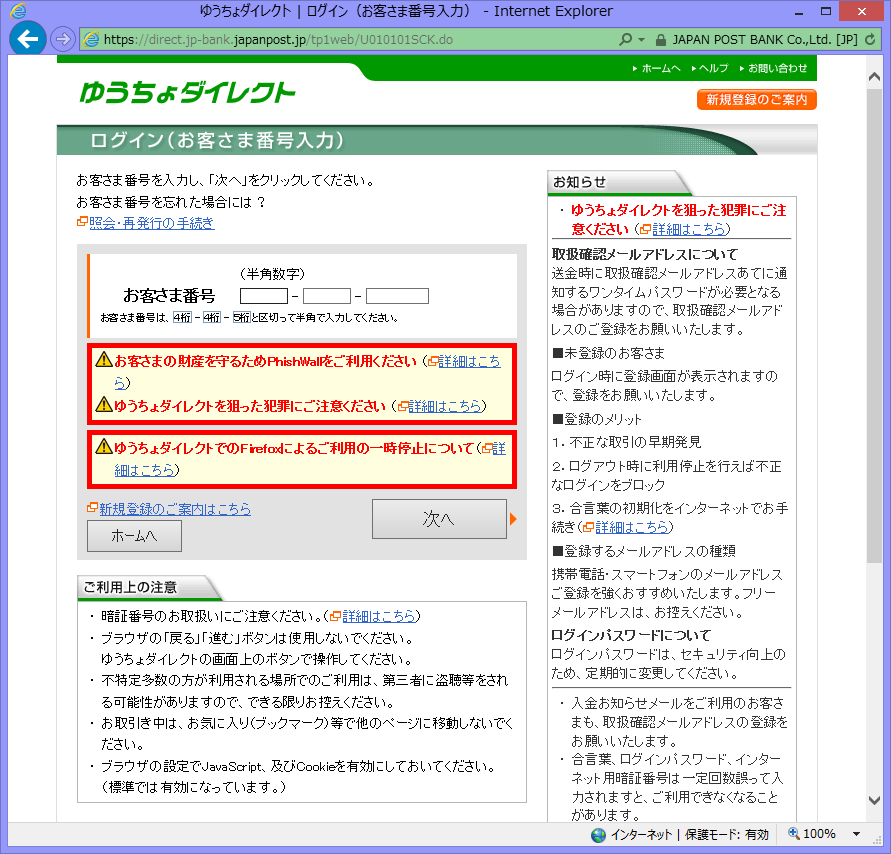This screenshot has height=854, width=891.
Task: Click the browser Forward arrow button
Action: [x=63, y=39]
